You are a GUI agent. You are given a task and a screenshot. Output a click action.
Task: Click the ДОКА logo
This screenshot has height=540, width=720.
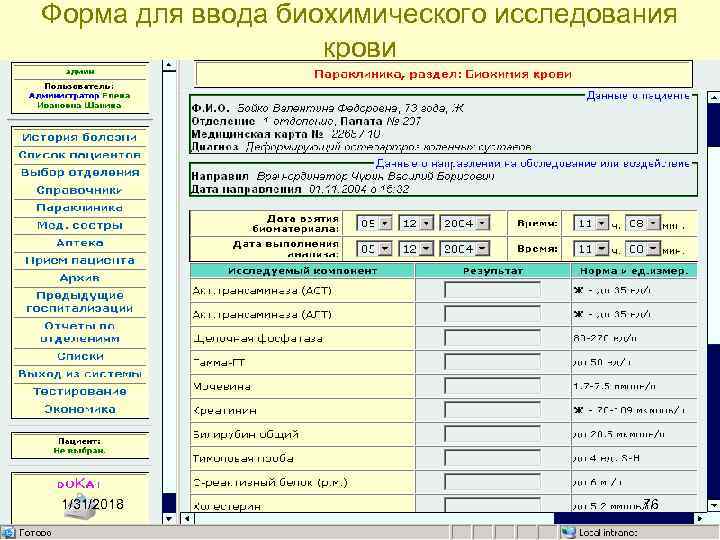(79, 484)
